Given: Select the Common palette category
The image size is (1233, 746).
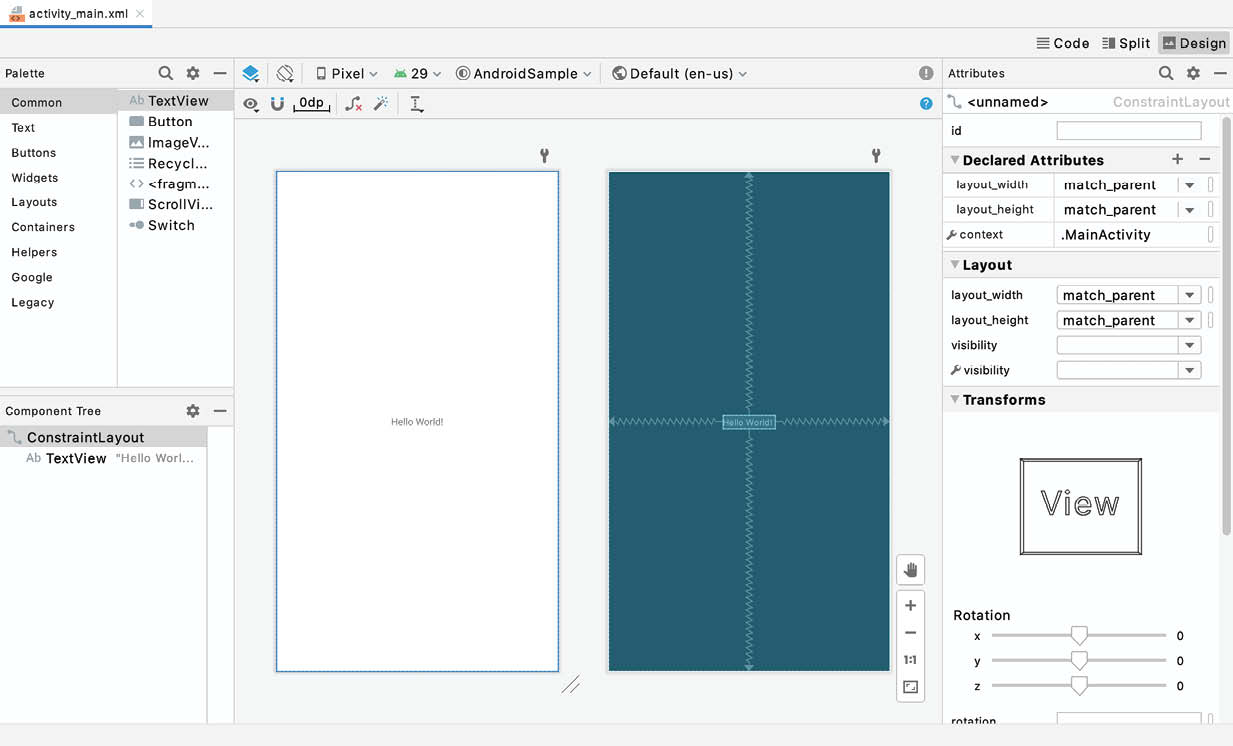Looking at the screenshot, I should pos(58,102).
